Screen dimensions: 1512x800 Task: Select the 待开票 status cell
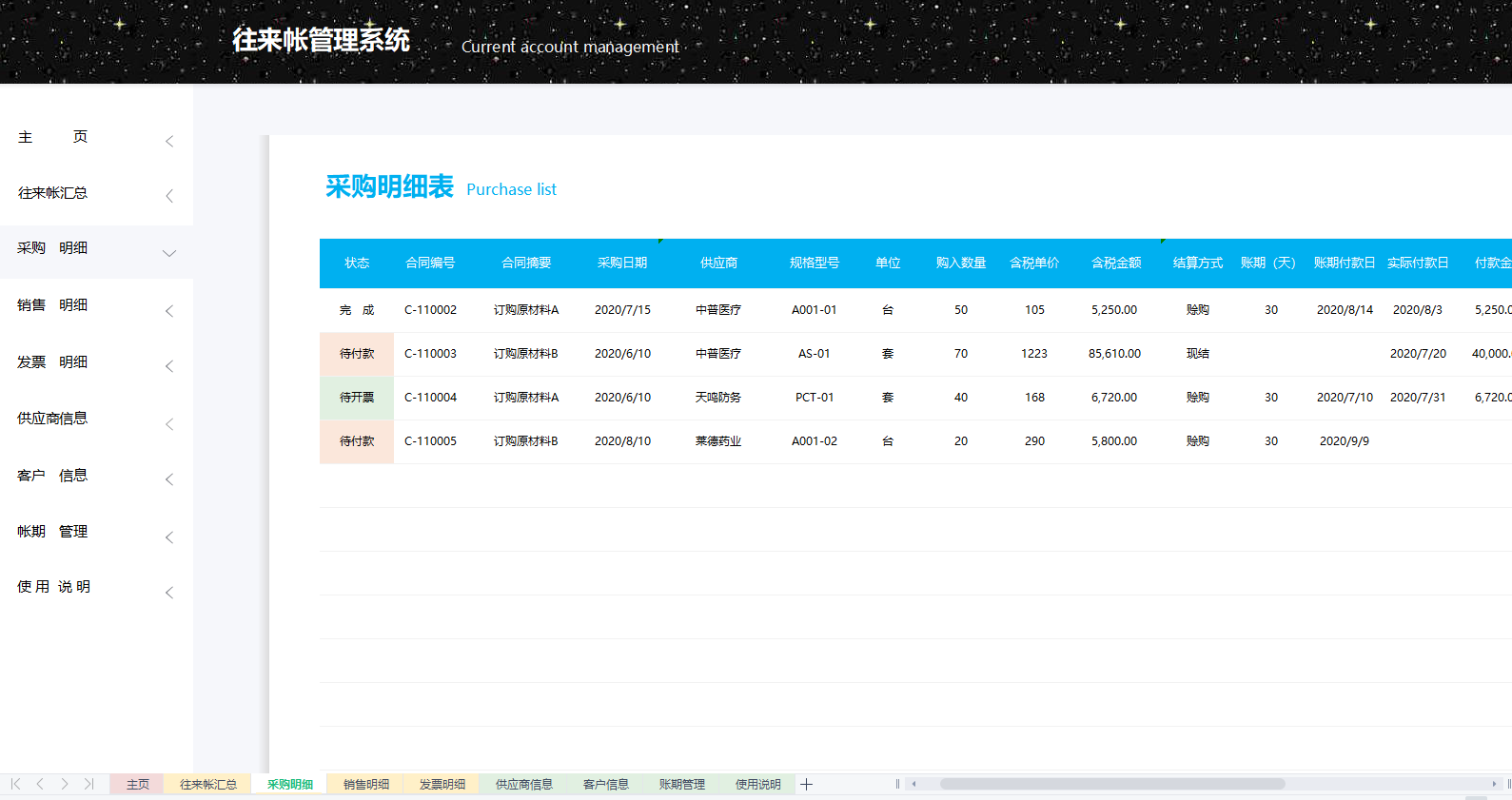[357, 398]
